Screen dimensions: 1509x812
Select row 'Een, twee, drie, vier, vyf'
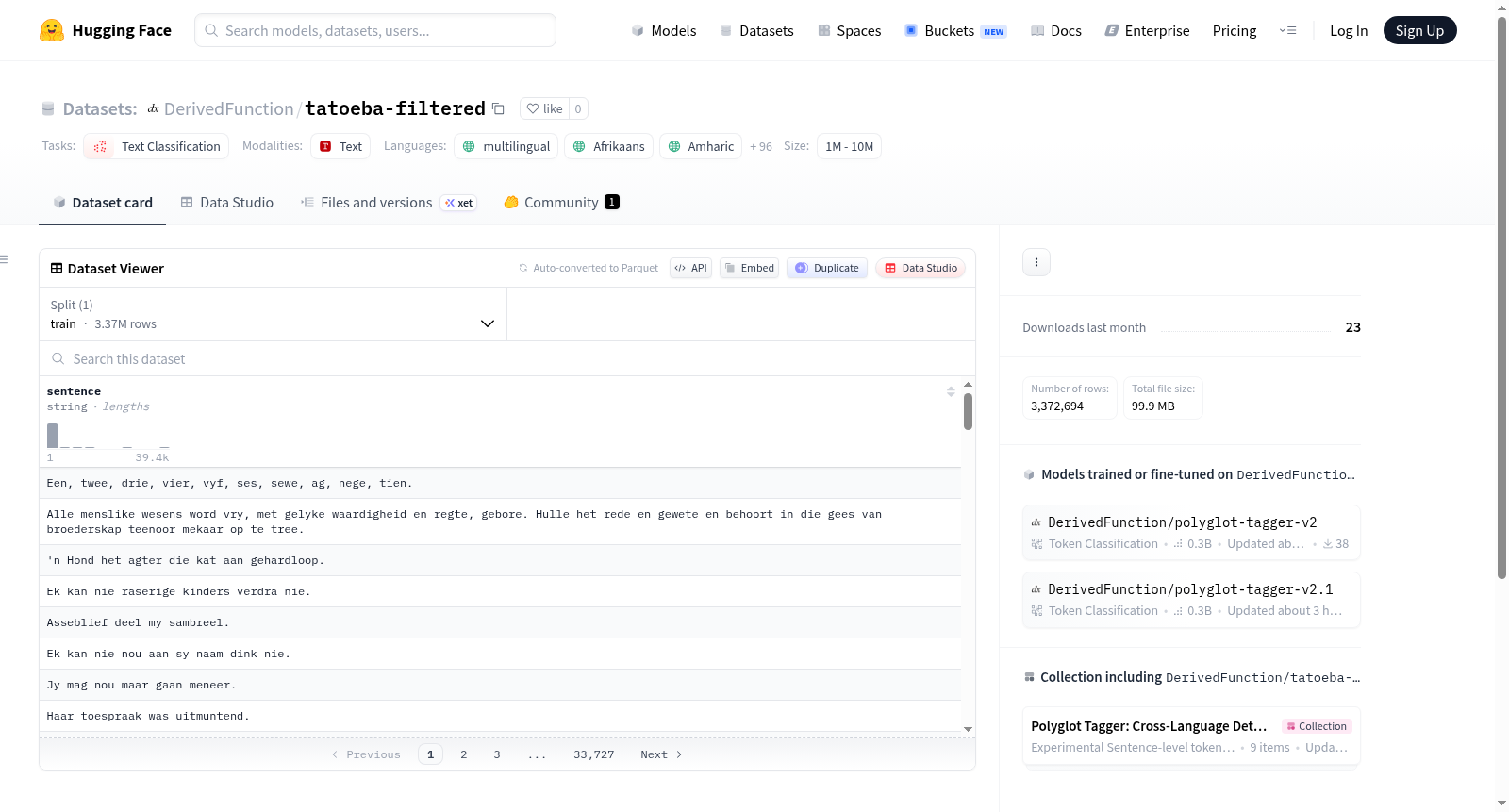tap(500, 483)
